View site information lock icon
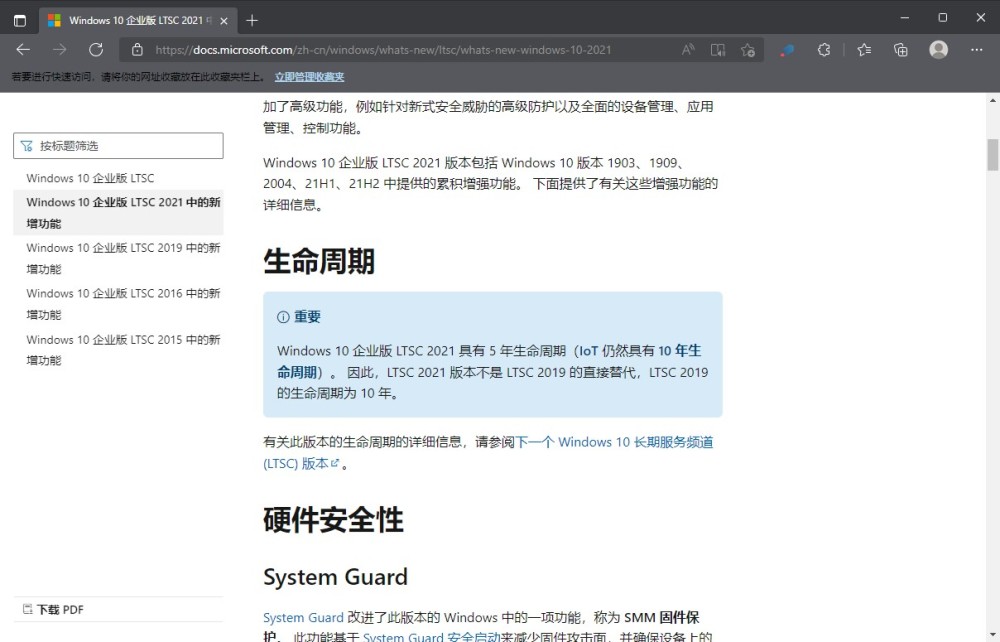The width and height of the screenshot is (1000, 642). point(137,50)
